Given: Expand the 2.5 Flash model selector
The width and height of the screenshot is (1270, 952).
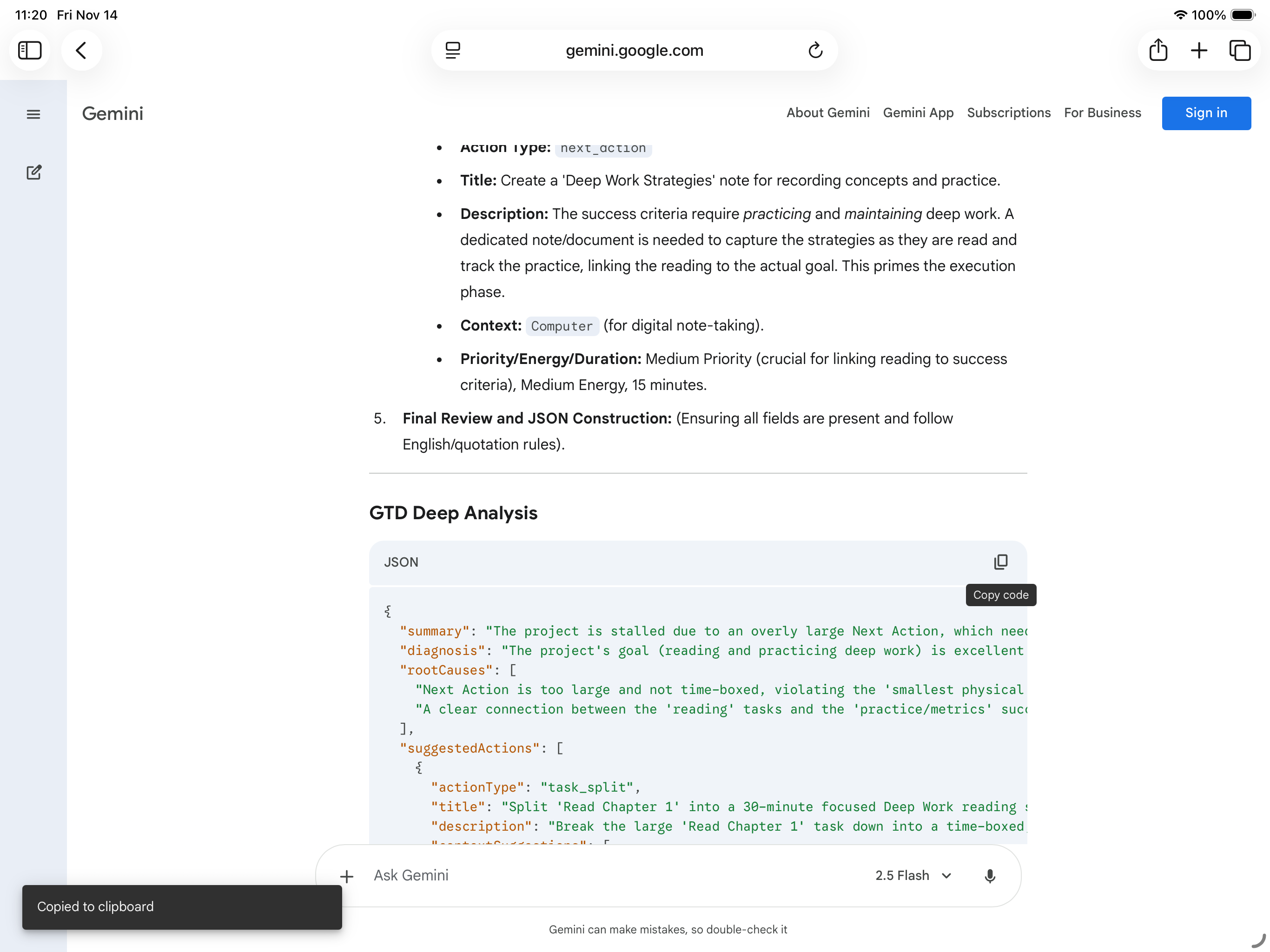Looking at the screenshot, I should [x=913, y=876].
